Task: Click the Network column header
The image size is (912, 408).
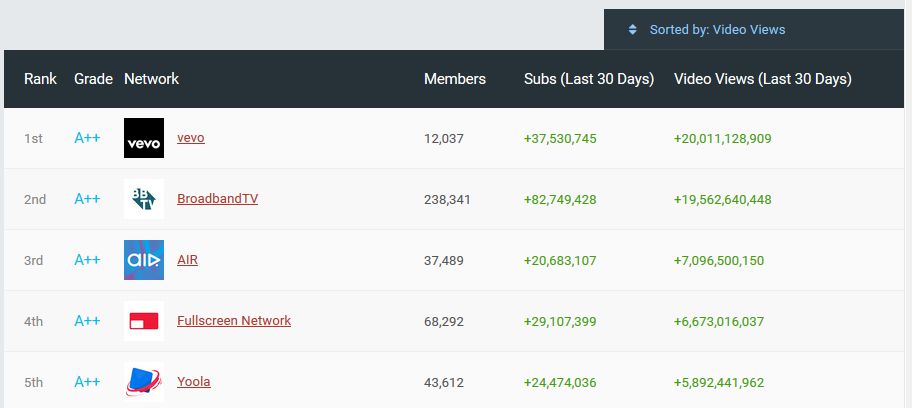Action: [151, 79]
